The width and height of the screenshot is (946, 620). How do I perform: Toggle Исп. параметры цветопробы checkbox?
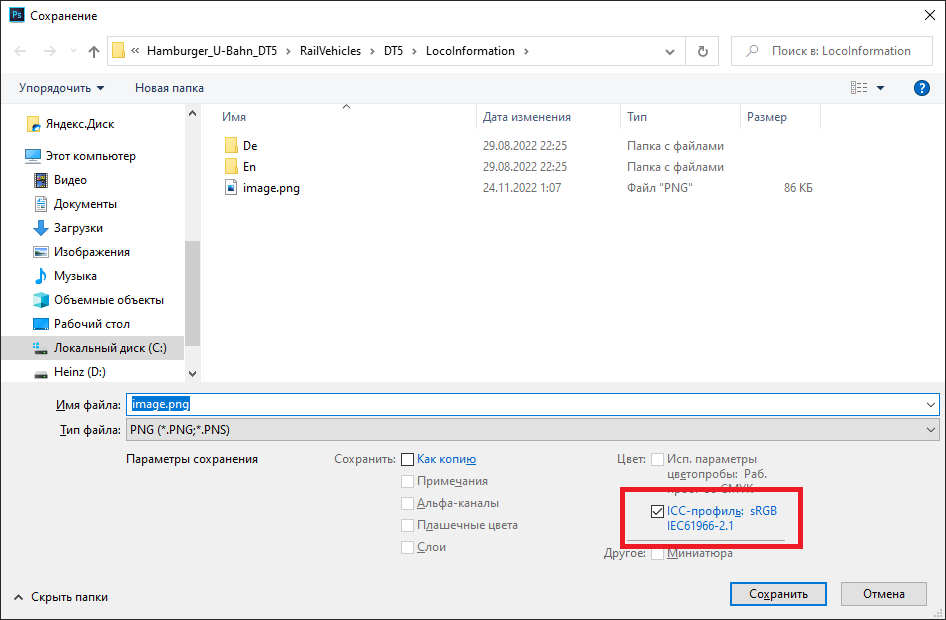click(657, 460)
